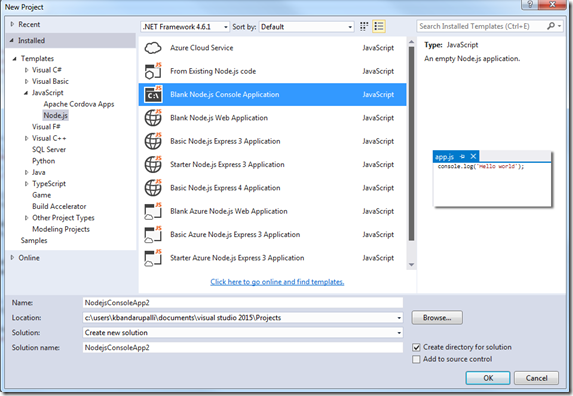
Task: Click the Blank Node.js Console Application icon
Action: [x=153, y=95]
